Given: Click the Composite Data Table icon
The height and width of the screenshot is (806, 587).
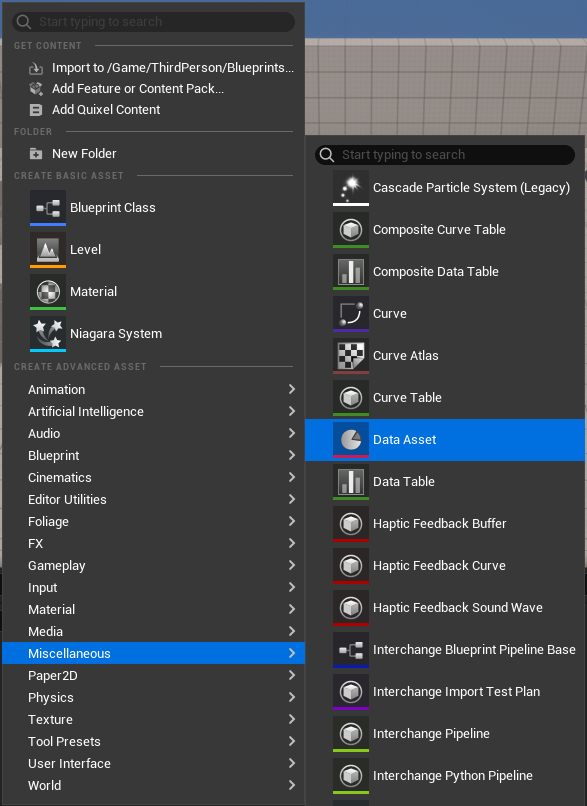Looking at the screenshot, I should pyautogui.click(x=351, y=272).
